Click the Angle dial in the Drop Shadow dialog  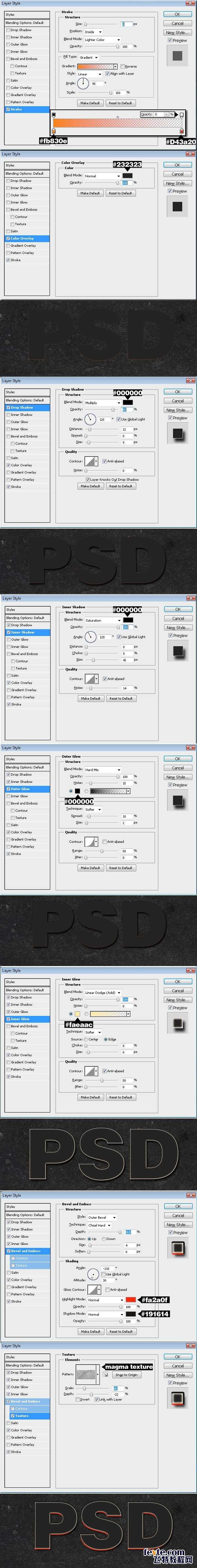[91, 419]
